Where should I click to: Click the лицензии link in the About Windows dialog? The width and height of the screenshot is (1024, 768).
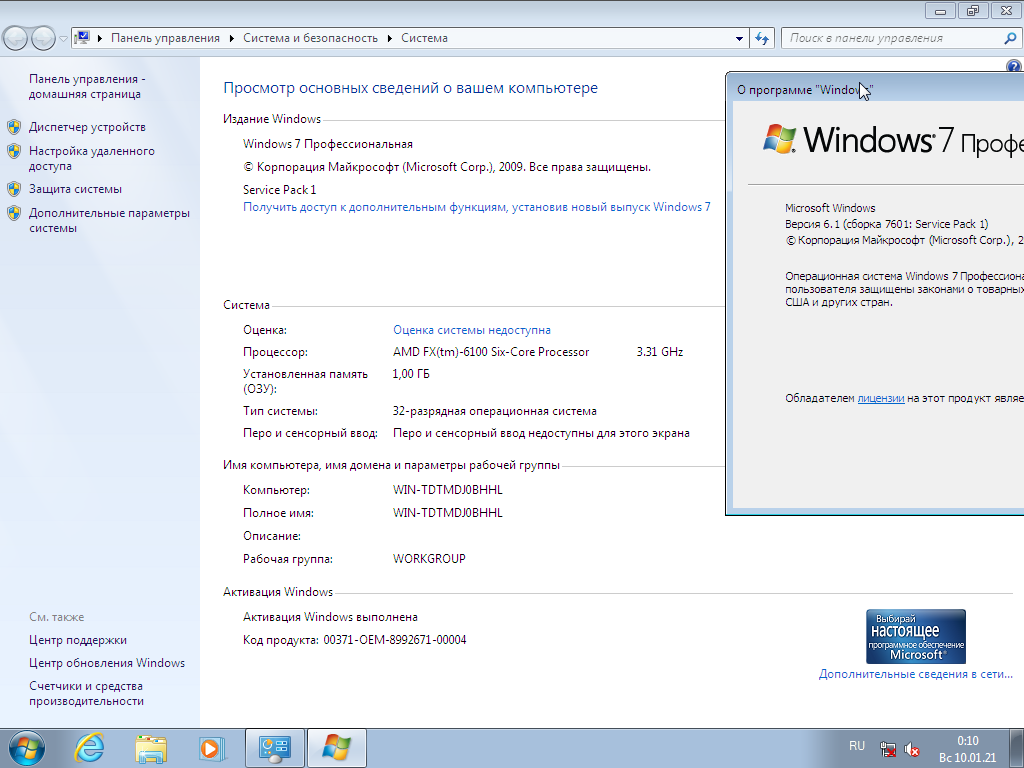[880, 398]
